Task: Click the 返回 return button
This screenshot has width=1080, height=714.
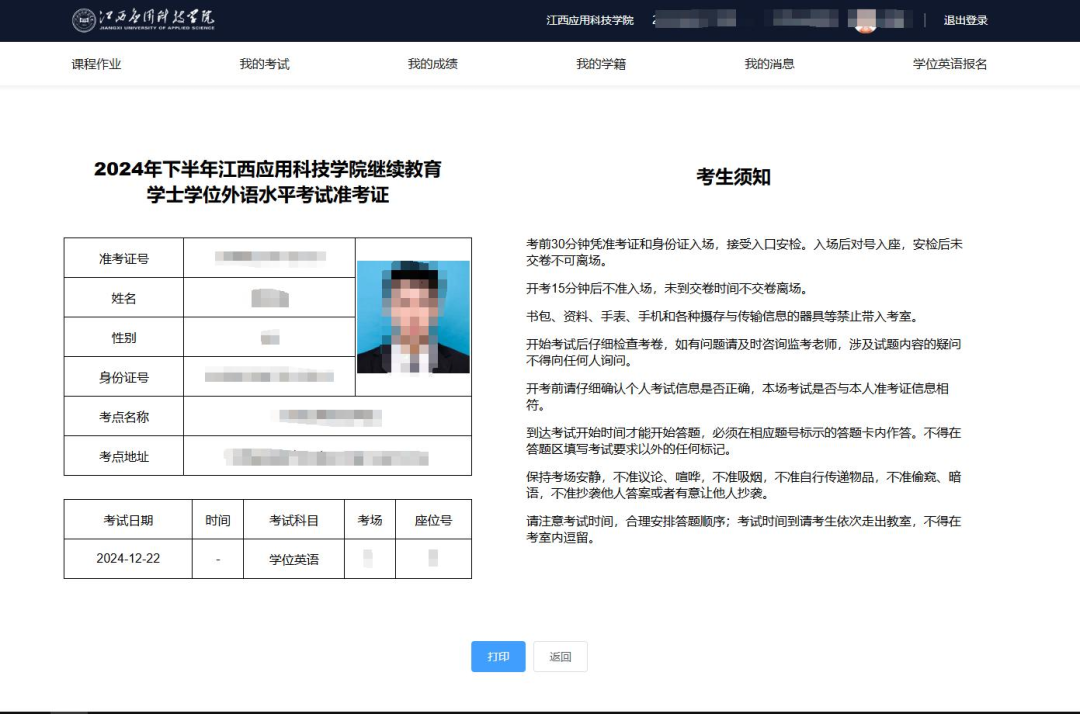Action: (560, 657)
